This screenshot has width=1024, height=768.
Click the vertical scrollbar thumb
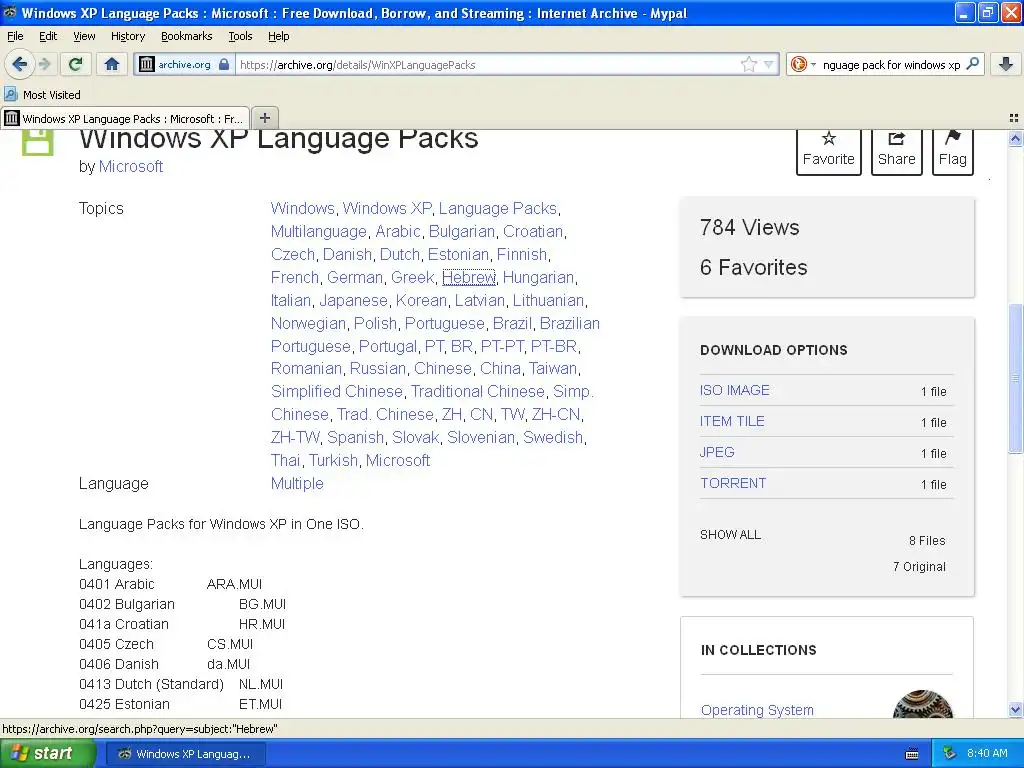(1015, 379)
